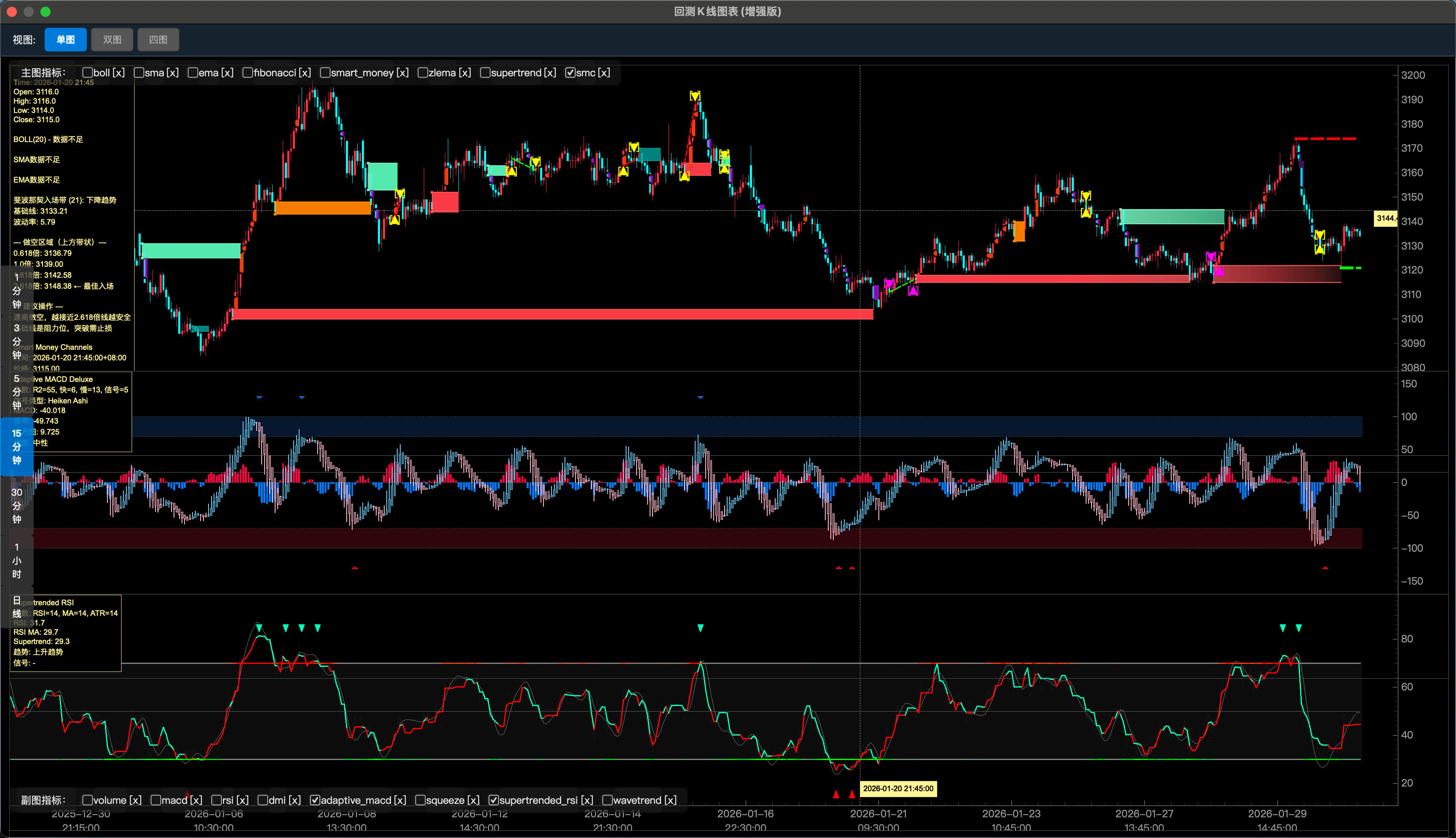Click the magenta triangle marker near 3110
The height and width of the screenshot is (838, 1456).
pos(913,291)
